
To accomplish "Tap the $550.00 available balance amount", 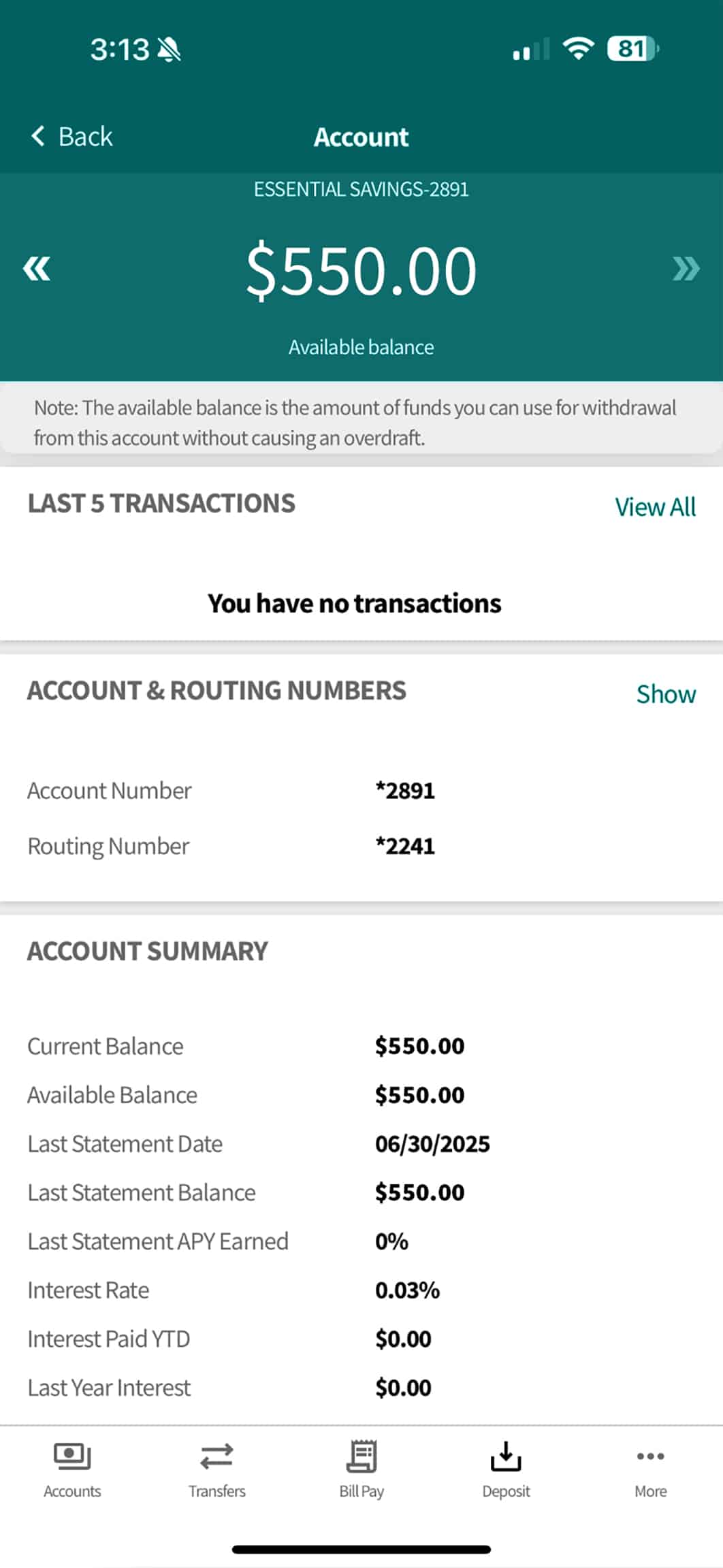I will pos(361,271).
